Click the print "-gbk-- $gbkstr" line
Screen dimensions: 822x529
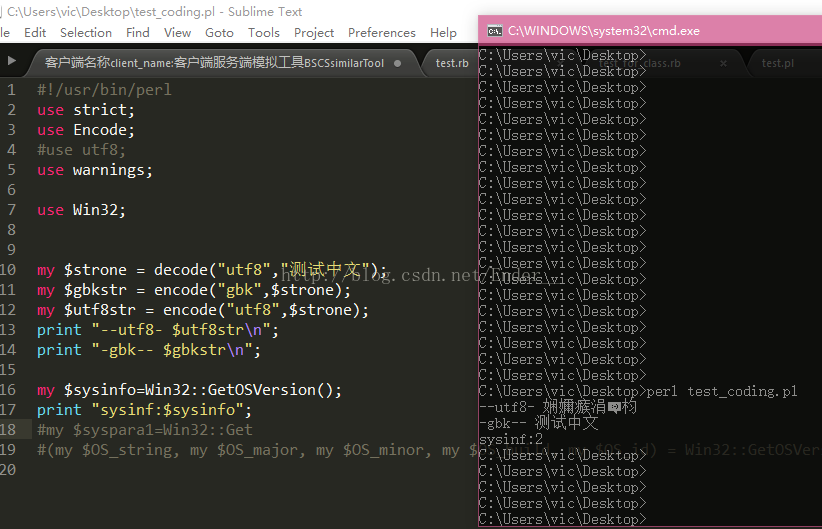click(x=149, y=350)
